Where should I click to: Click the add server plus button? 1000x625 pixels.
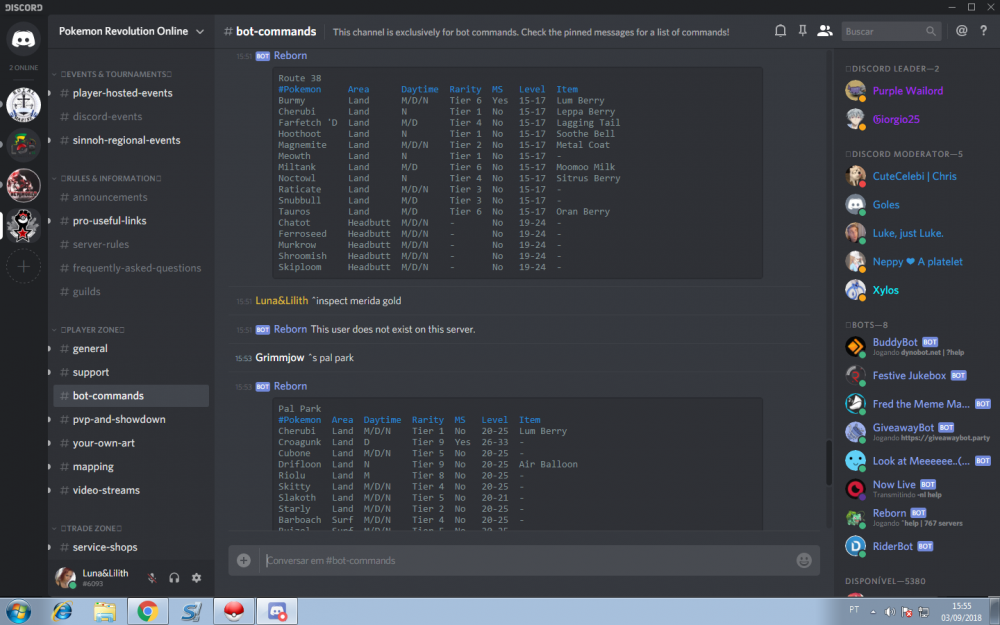click(24, 267)
